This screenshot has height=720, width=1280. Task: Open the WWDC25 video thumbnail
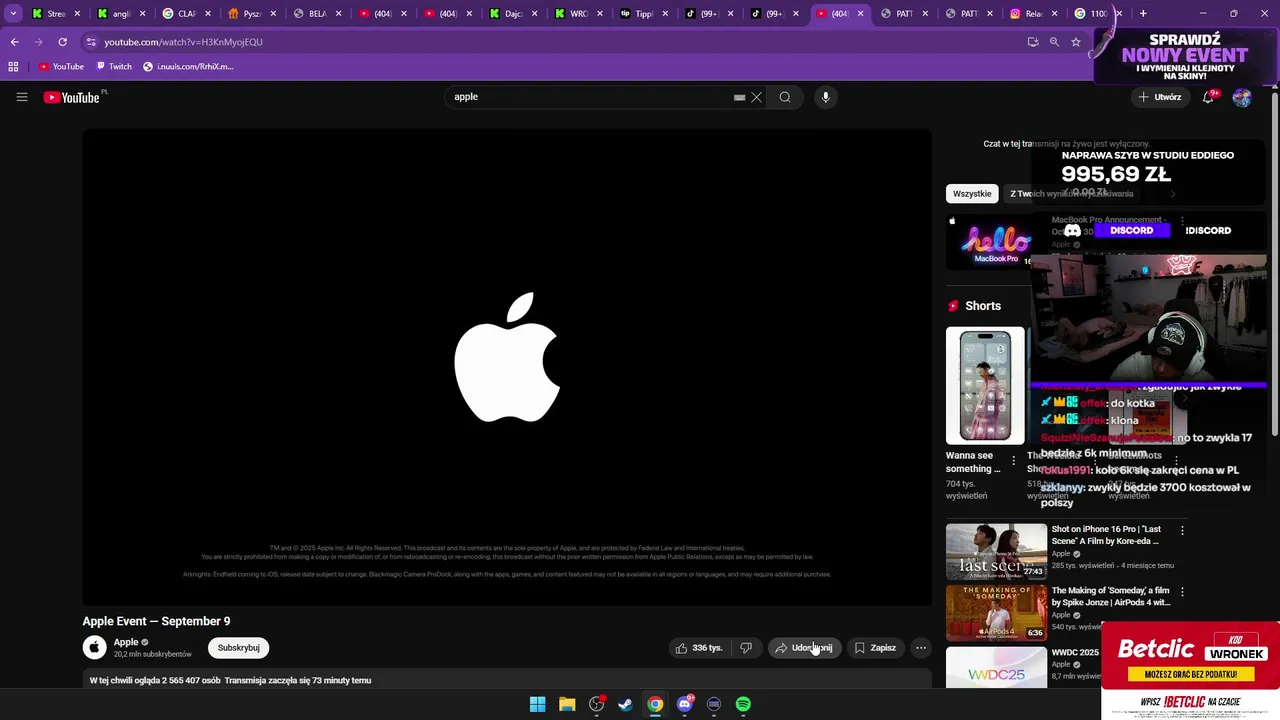pos(996,667)
